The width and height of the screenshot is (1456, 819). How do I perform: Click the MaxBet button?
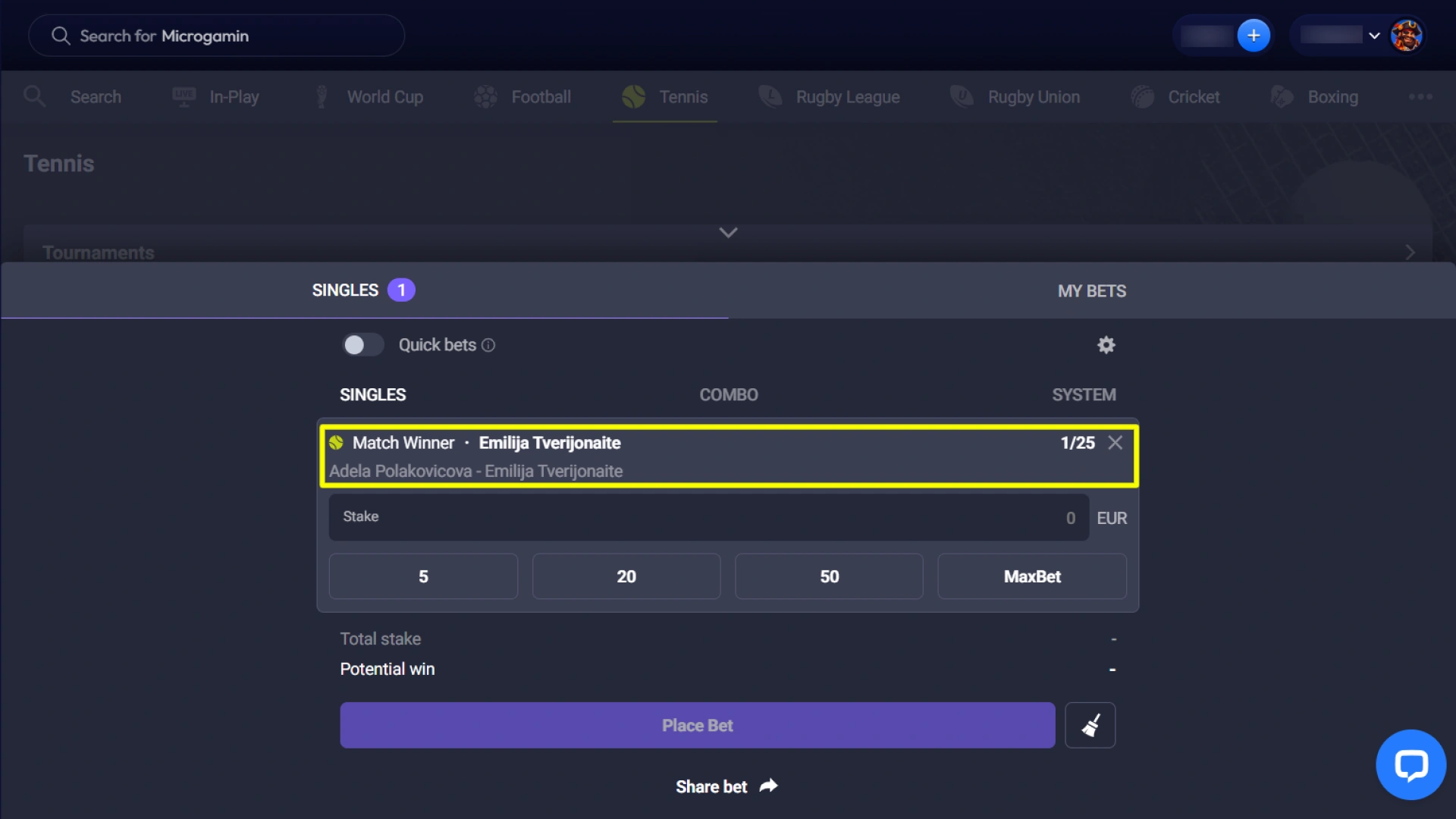click(1032, 576)
